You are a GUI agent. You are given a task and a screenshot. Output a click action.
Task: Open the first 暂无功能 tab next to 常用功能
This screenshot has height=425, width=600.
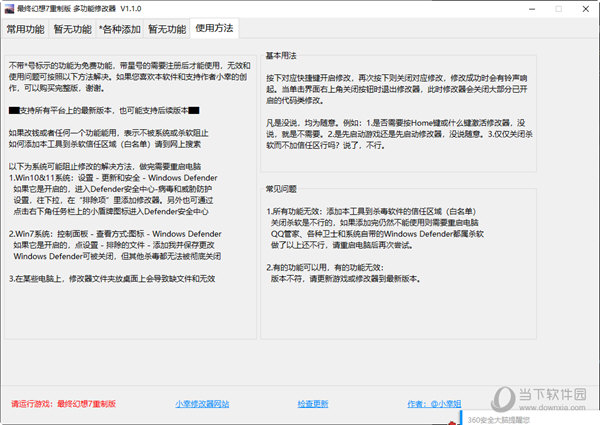pos(72,29)
